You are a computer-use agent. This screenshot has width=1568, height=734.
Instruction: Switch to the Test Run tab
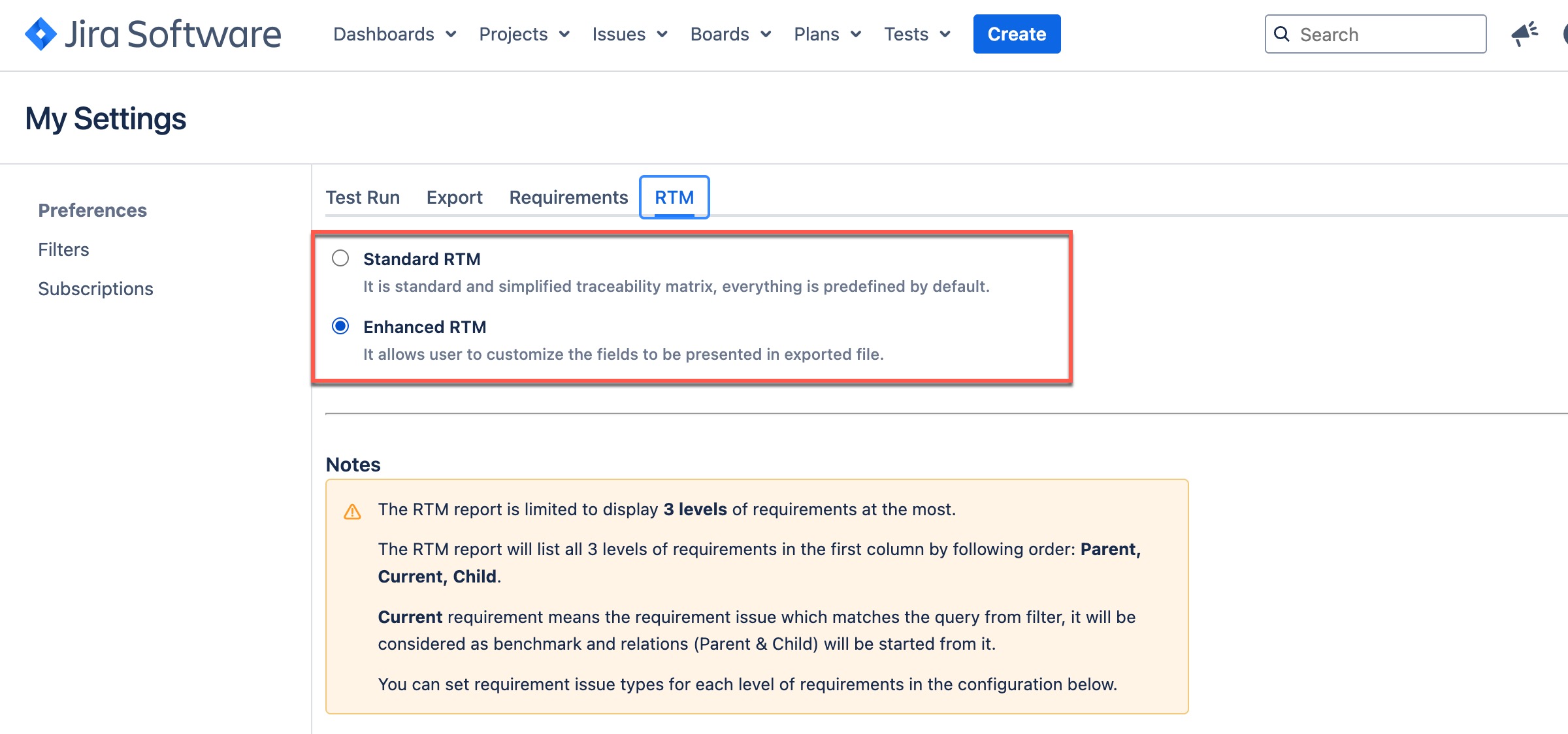point(363,197)
